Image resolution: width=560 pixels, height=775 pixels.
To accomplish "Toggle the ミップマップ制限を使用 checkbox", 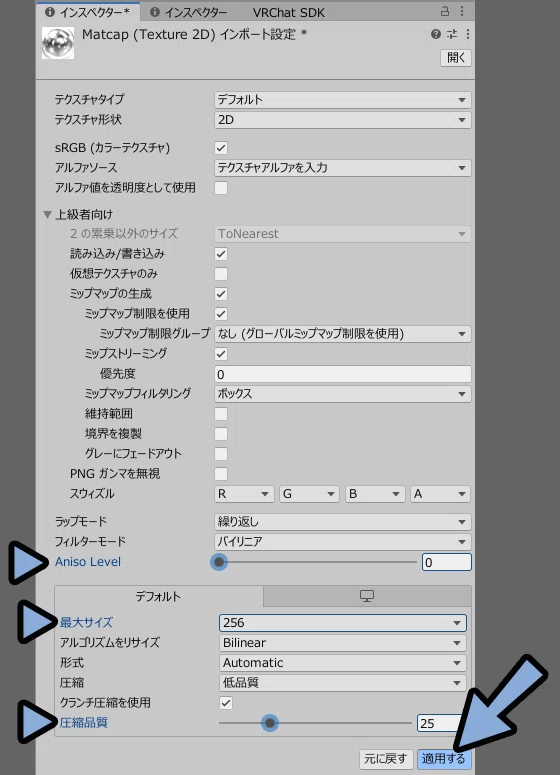I will [221, 314].
